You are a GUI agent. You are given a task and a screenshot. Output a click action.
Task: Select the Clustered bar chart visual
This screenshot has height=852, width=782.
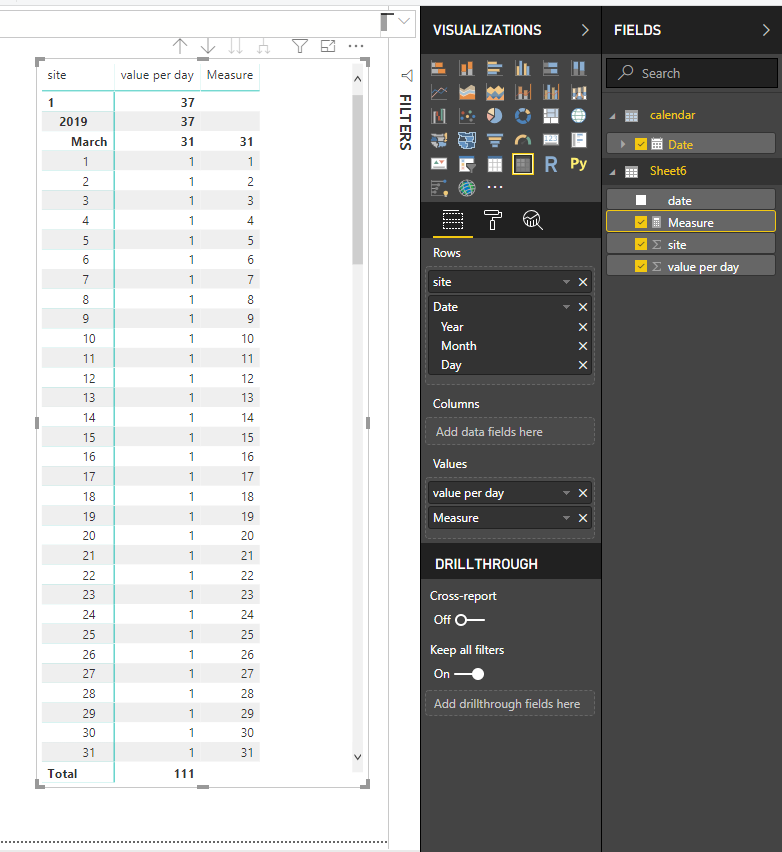(x=495, y=68)
